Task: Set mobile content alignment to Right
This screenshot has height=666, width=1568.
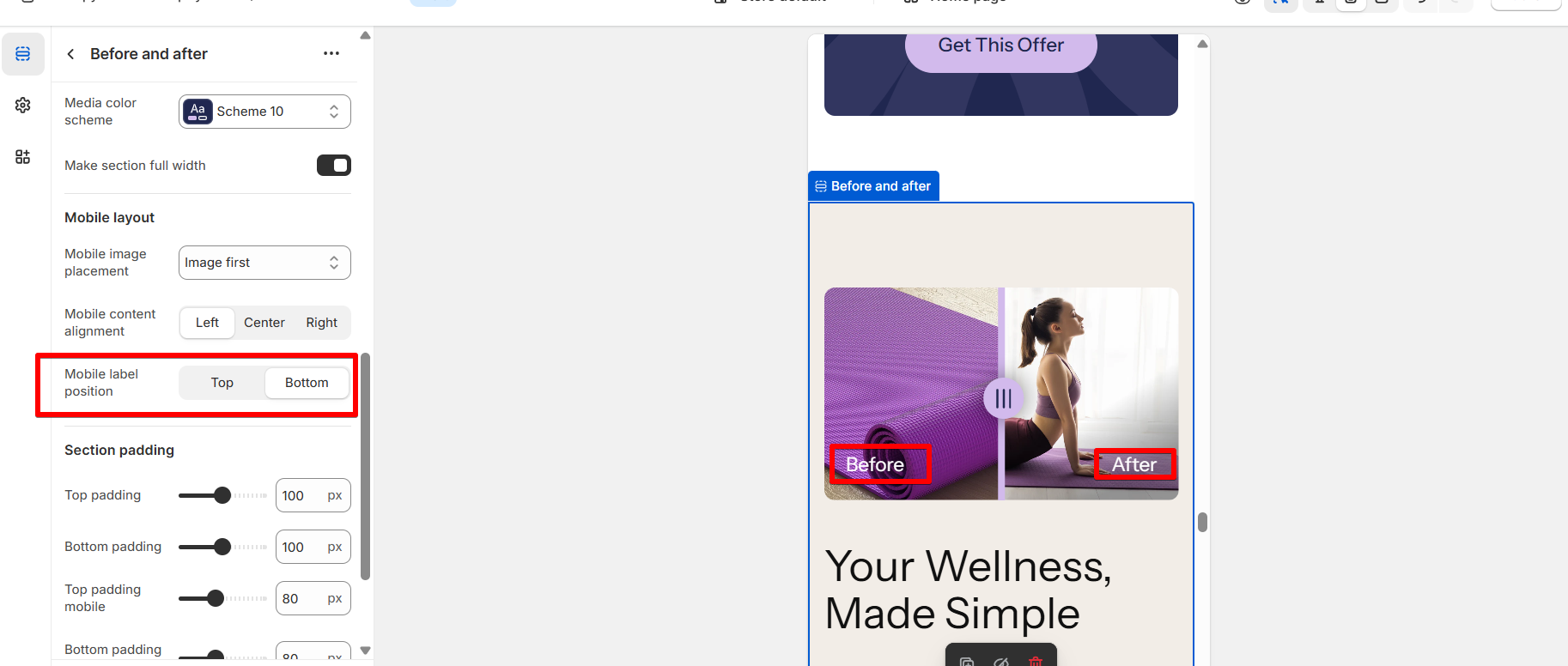Action: tap(322, 323)
